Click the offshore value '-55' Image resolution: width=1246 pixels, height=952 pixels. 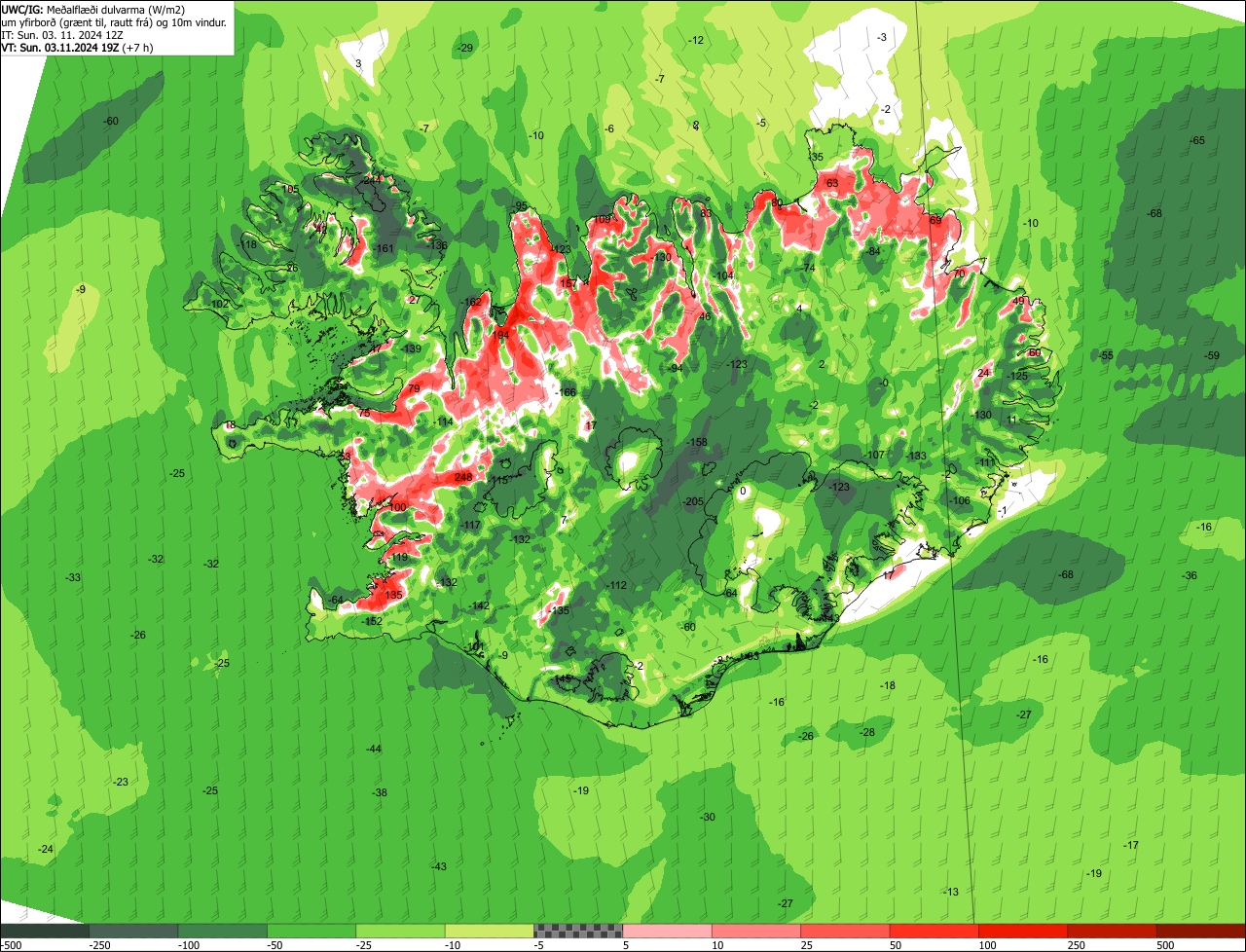(x=1106, y=356)
